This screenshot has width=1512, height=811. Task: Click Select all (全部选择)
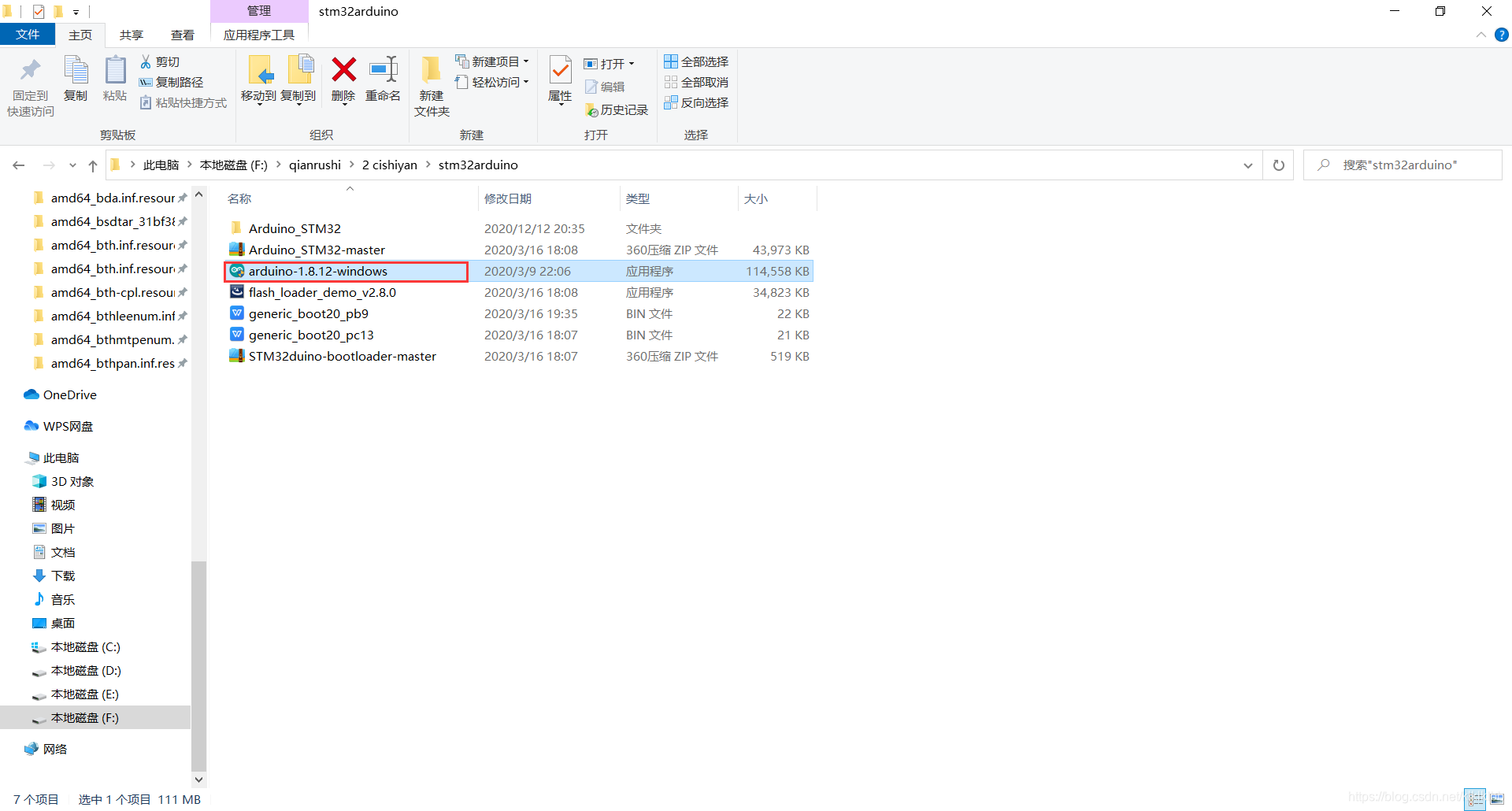[x=696, y=61]
